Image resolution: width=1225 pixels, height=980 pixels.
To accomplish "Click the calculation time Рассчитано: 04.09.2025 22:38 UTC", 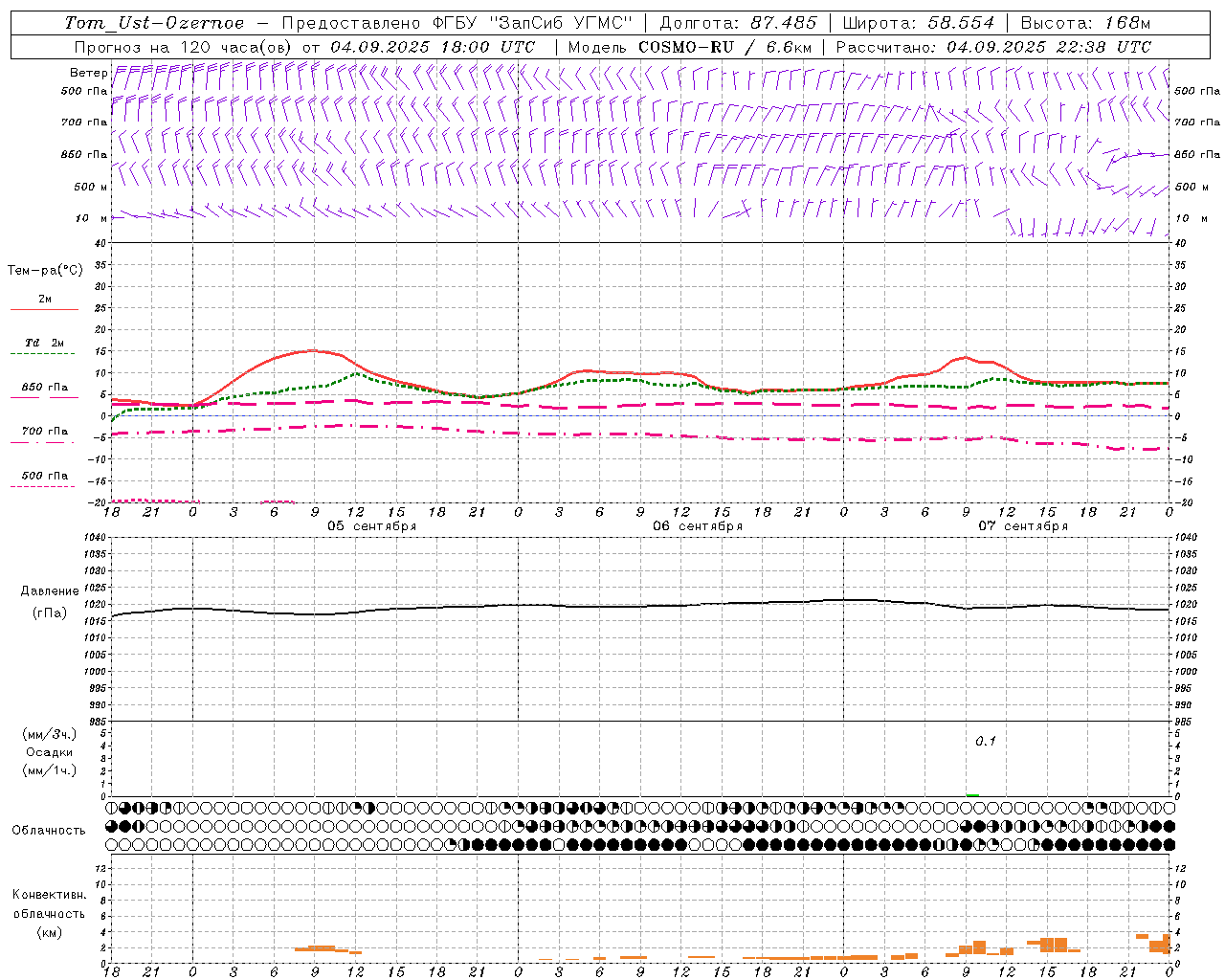I will [x=993, y=47].
